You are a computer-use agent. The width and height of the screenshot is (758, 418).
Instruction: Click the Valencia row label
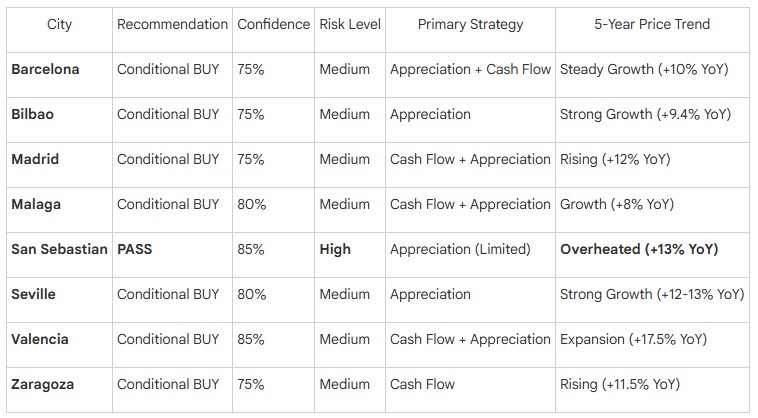(x=40, y=339)
